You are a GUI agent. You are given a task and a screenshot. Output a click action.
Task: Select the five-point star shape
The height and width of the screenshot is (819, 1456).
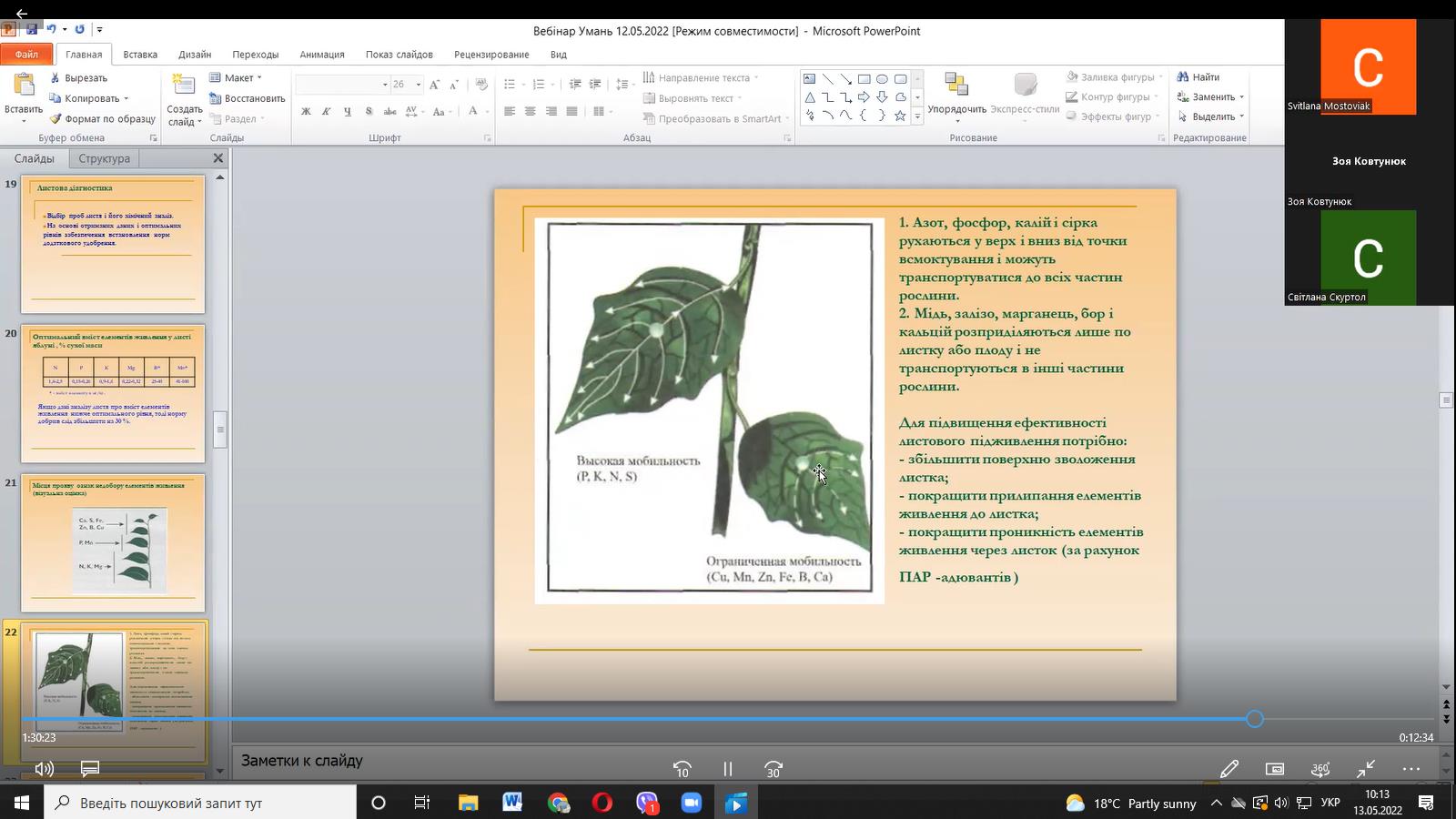click(x=900, y=116)
